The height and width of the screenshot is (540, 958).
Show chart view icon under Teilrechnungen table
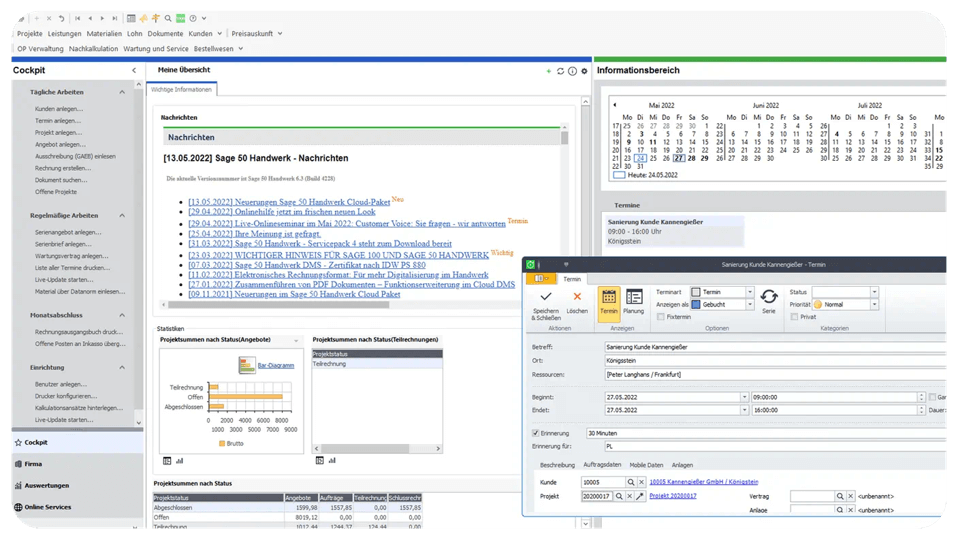(x=332, y=461)
